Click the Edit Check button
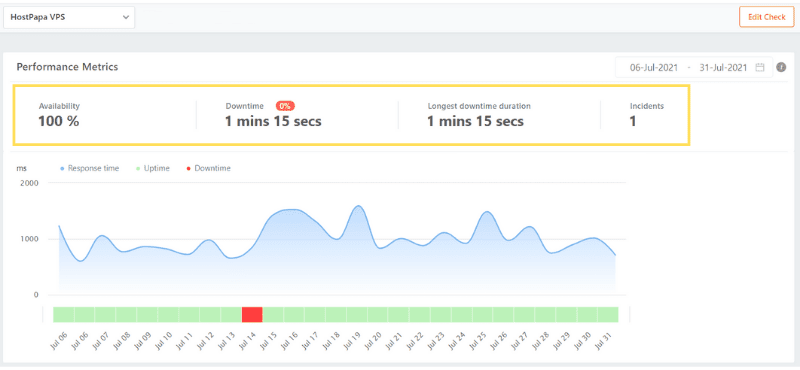 pos(766,17)
